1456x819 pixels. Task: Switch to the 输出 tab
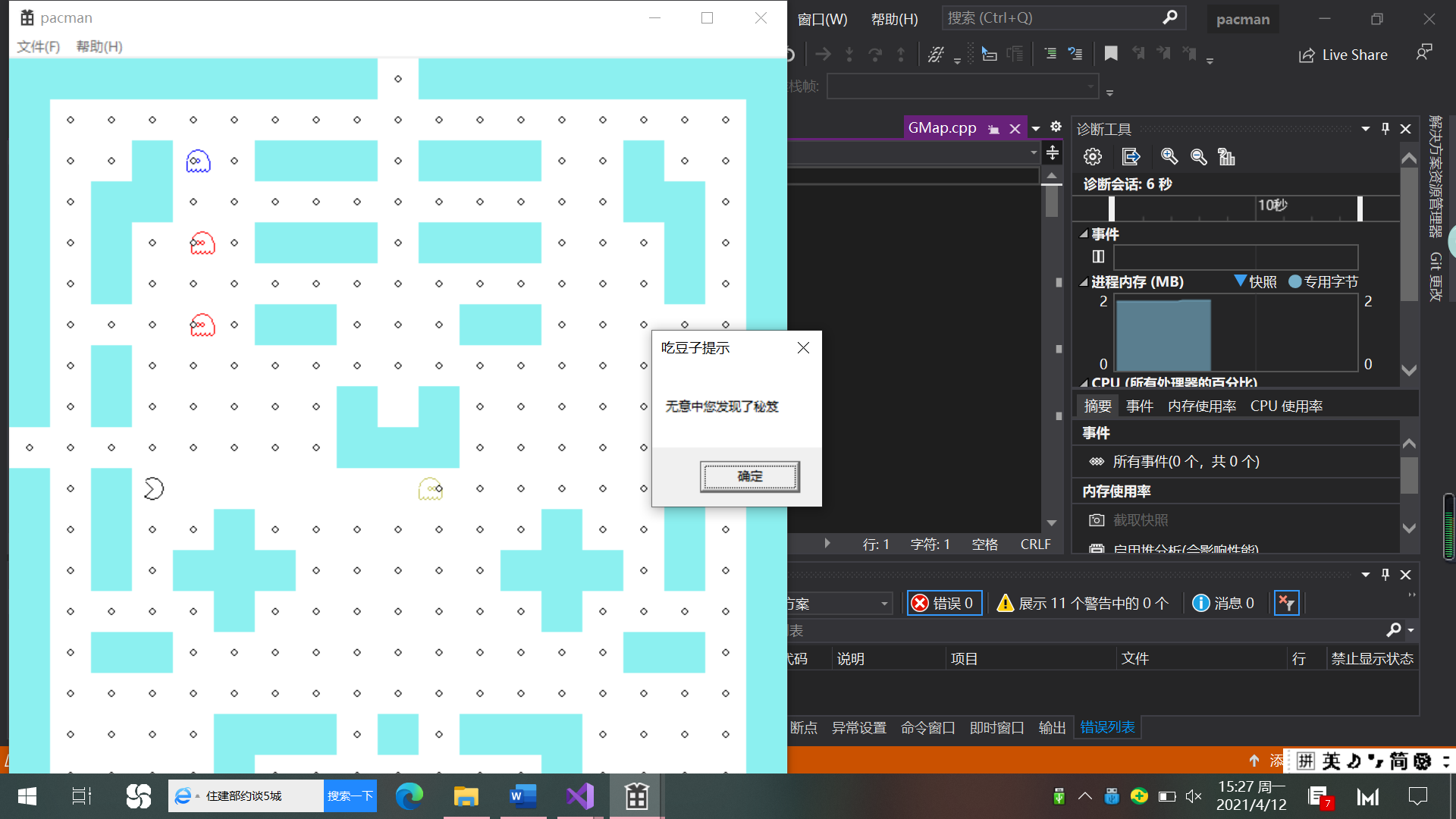coord(1052,728)
